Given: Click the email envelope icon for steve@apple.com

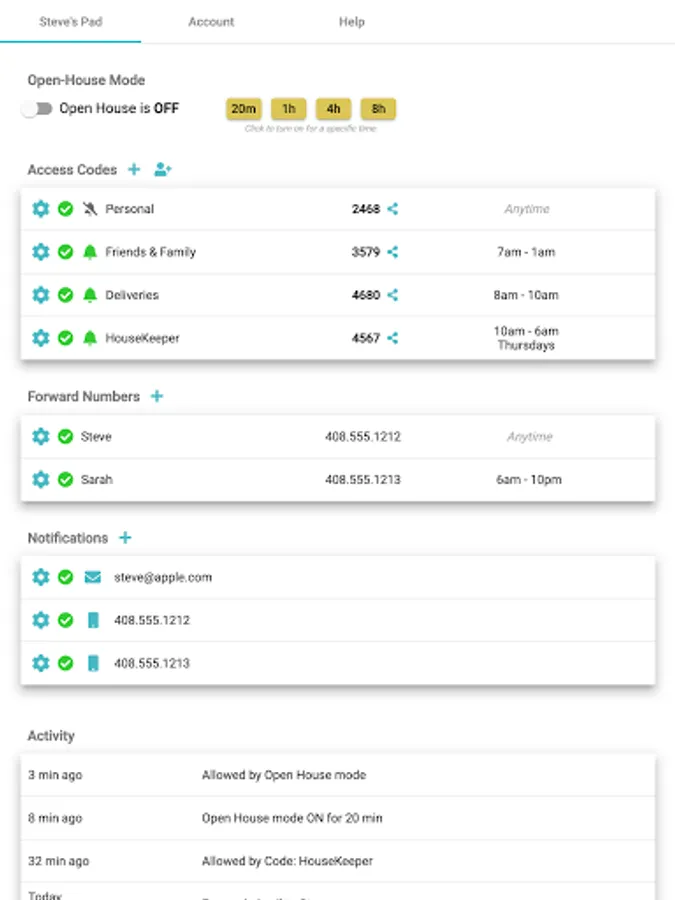Looking at the screenshot, I should [x=92, y=577].
